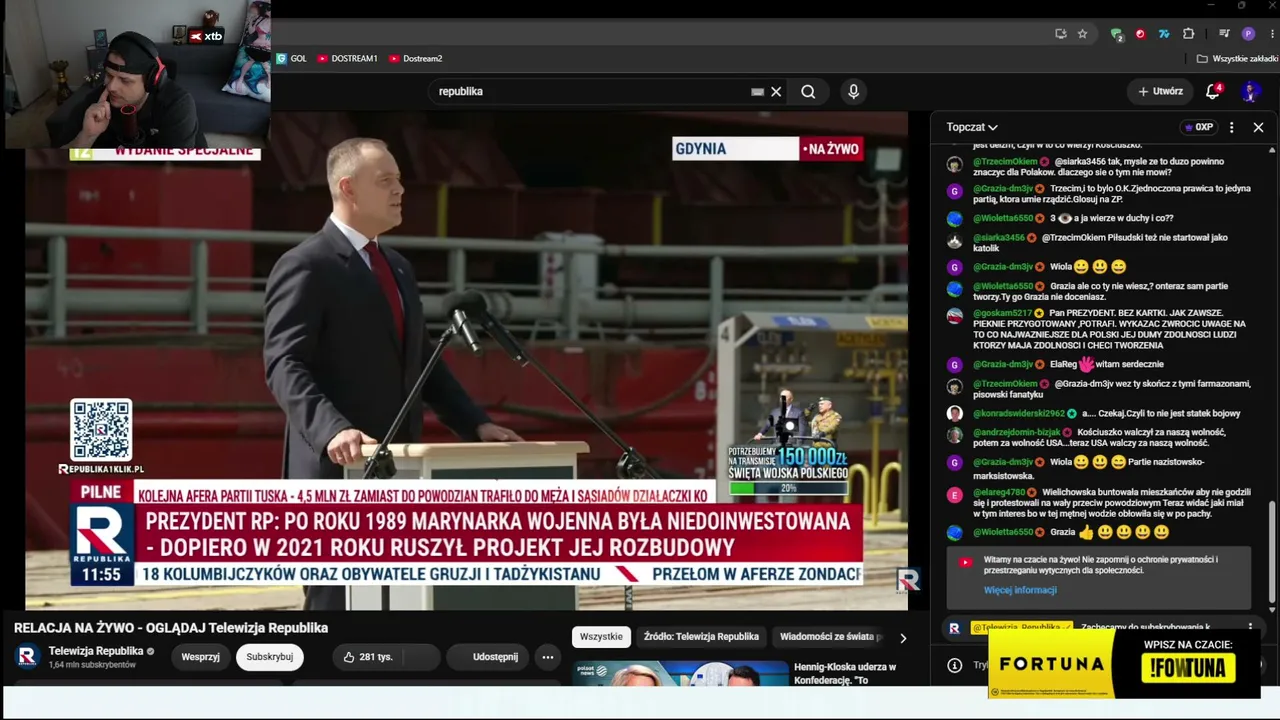Viewport: 1280px width, 720px height.
Task: Open the chat three-dot options menu
Action: pos(1232,128)
